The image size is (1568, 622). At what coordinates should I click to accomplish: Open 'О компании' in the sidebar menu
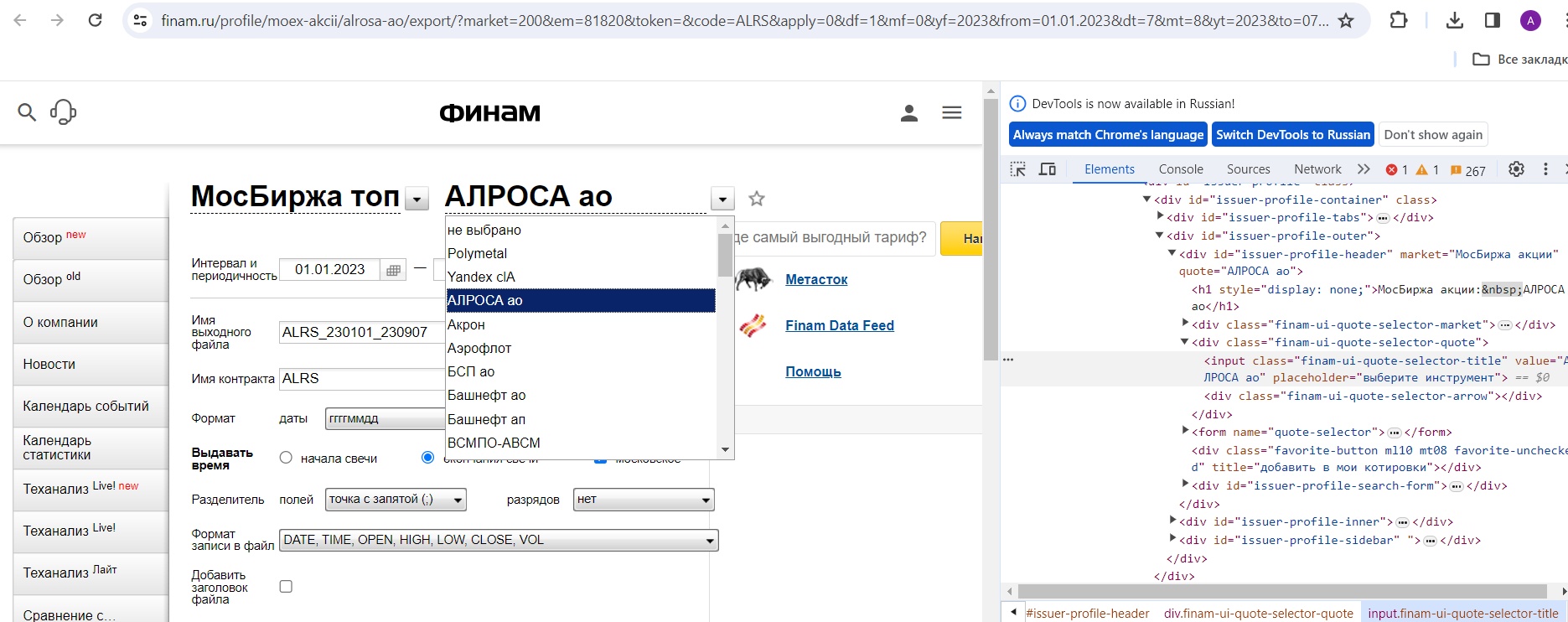pyautogui.click(x=91, y=323)
